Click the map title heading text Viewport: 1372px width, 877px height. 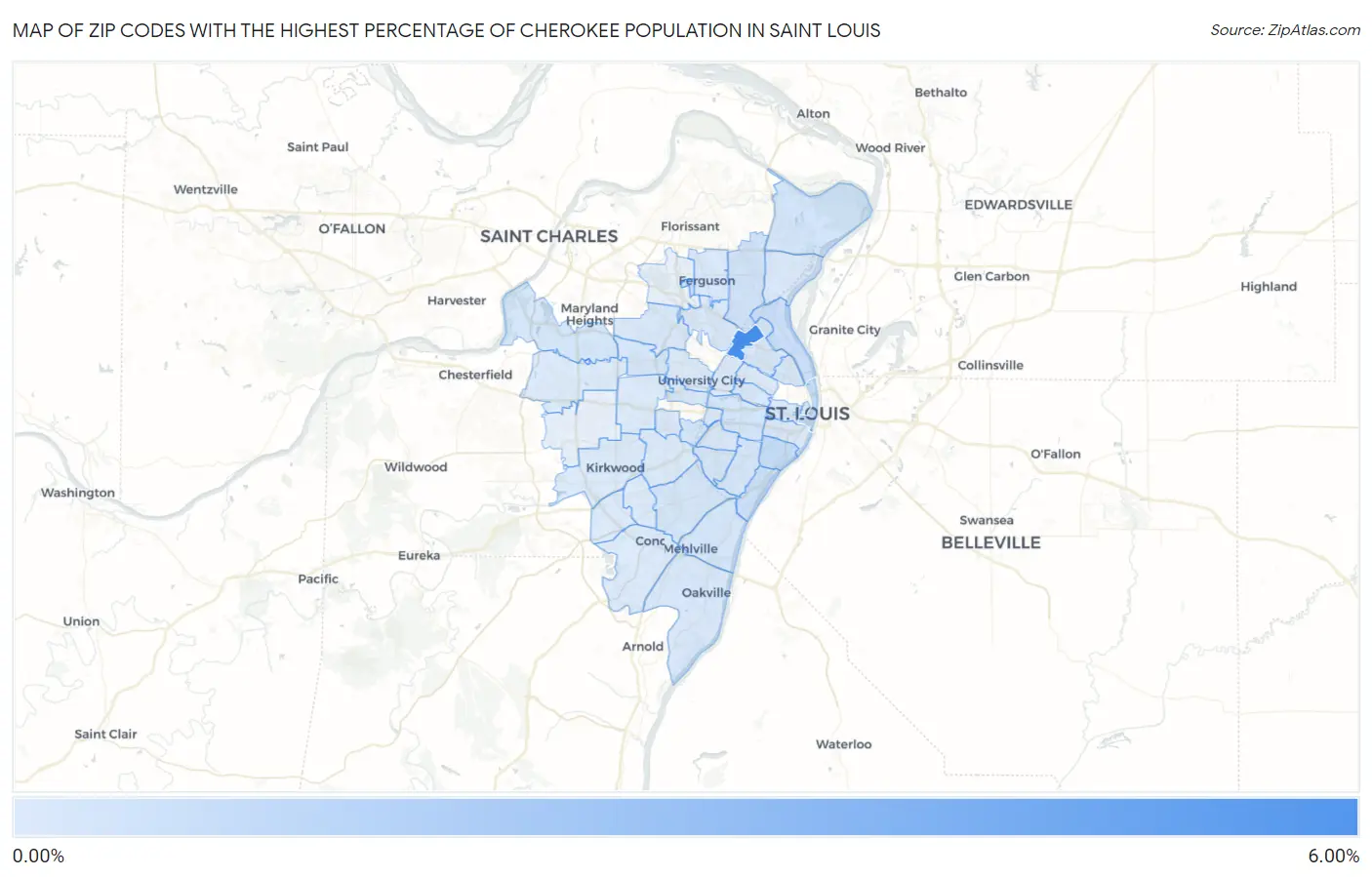pos(446,30)
